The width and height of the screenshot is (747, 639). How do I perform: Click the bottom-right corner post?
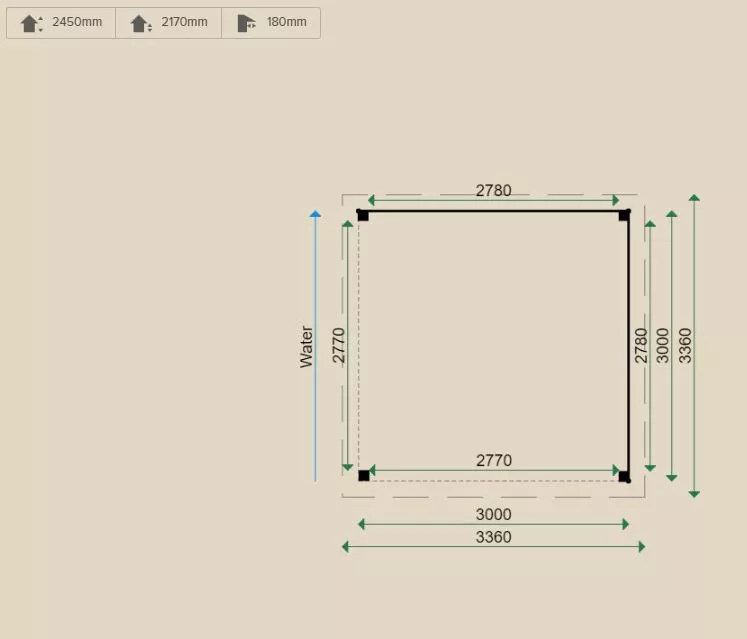coord(624,476)
